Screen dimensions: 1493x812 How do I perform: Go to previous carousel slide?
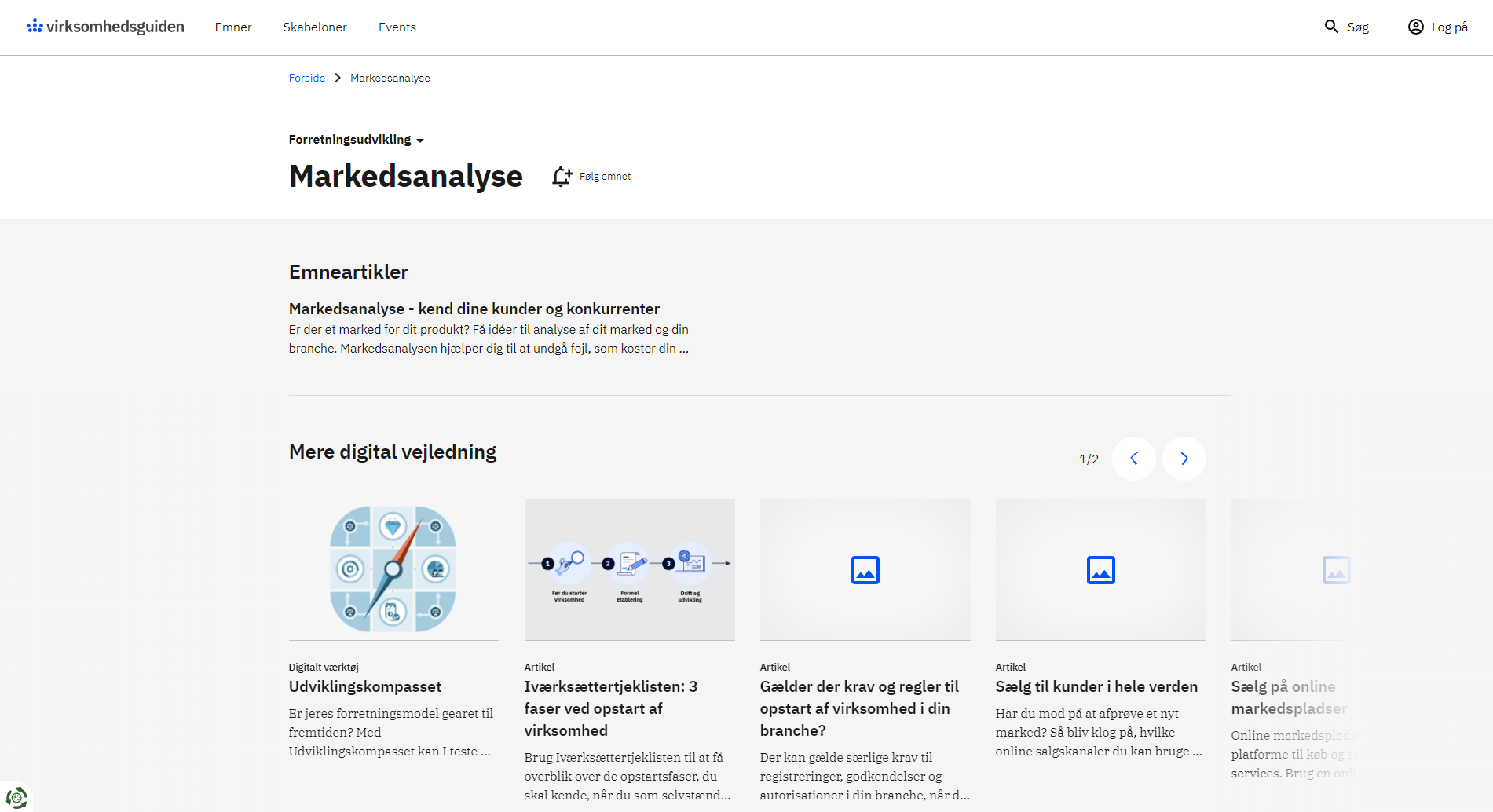point(1133,459)
